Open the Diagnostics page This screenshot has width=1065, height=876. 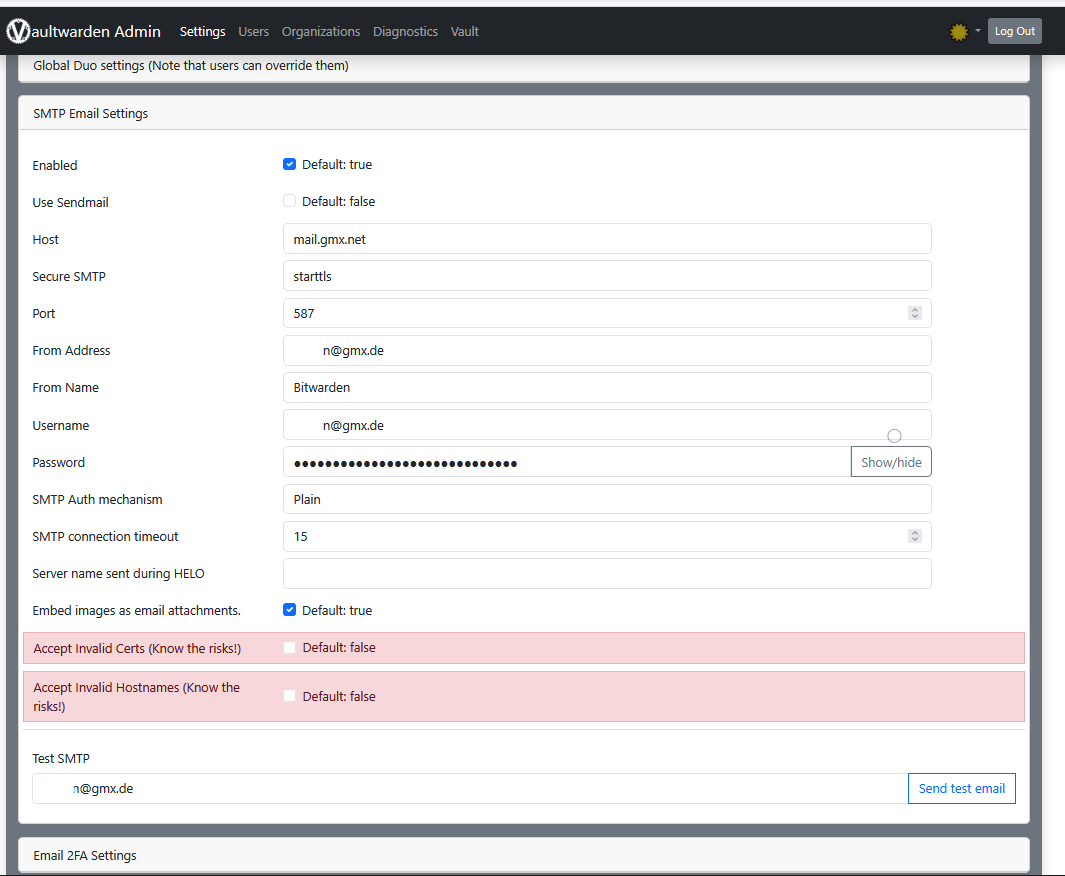pos(405,31)
